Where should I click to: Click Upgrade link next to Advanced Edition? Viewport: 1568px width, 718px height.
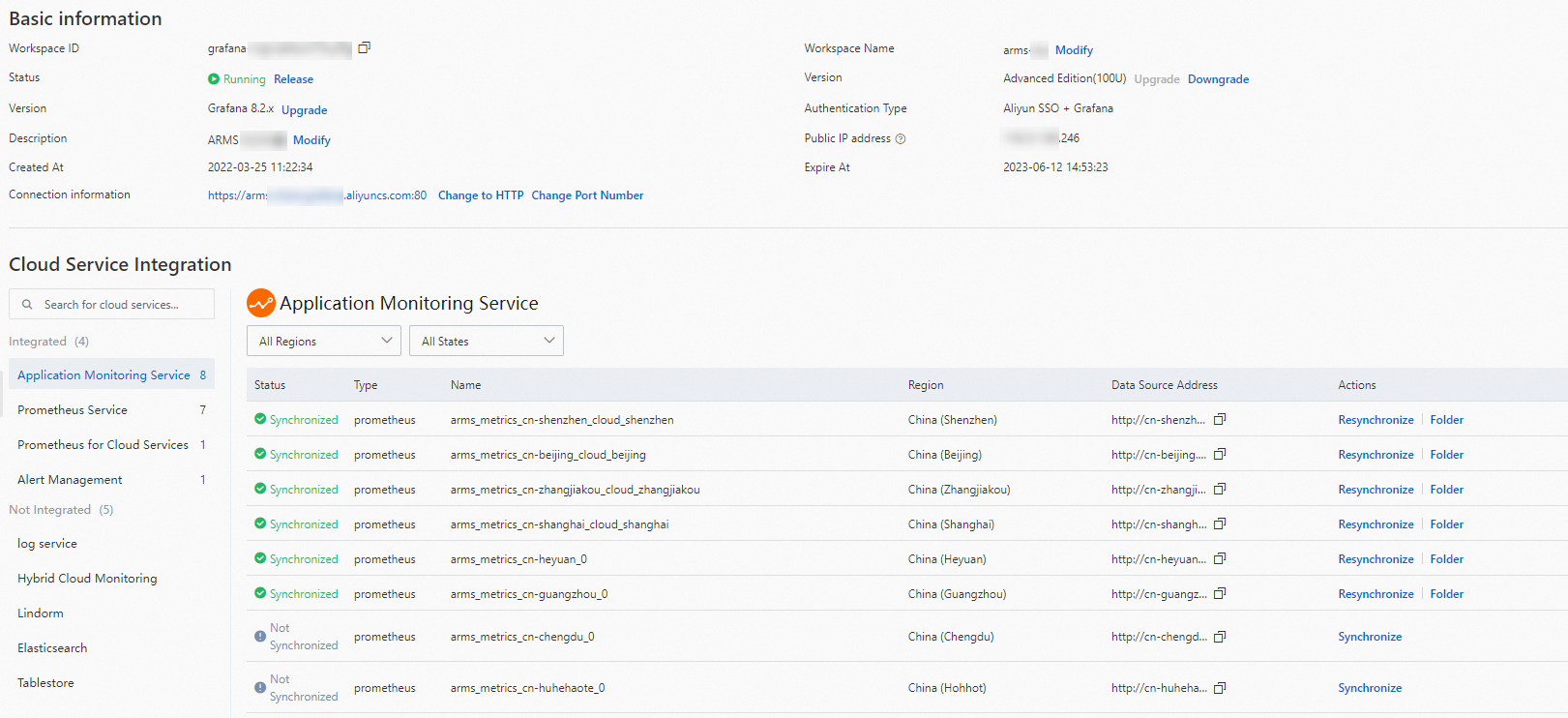click(x=1157, y=79)
